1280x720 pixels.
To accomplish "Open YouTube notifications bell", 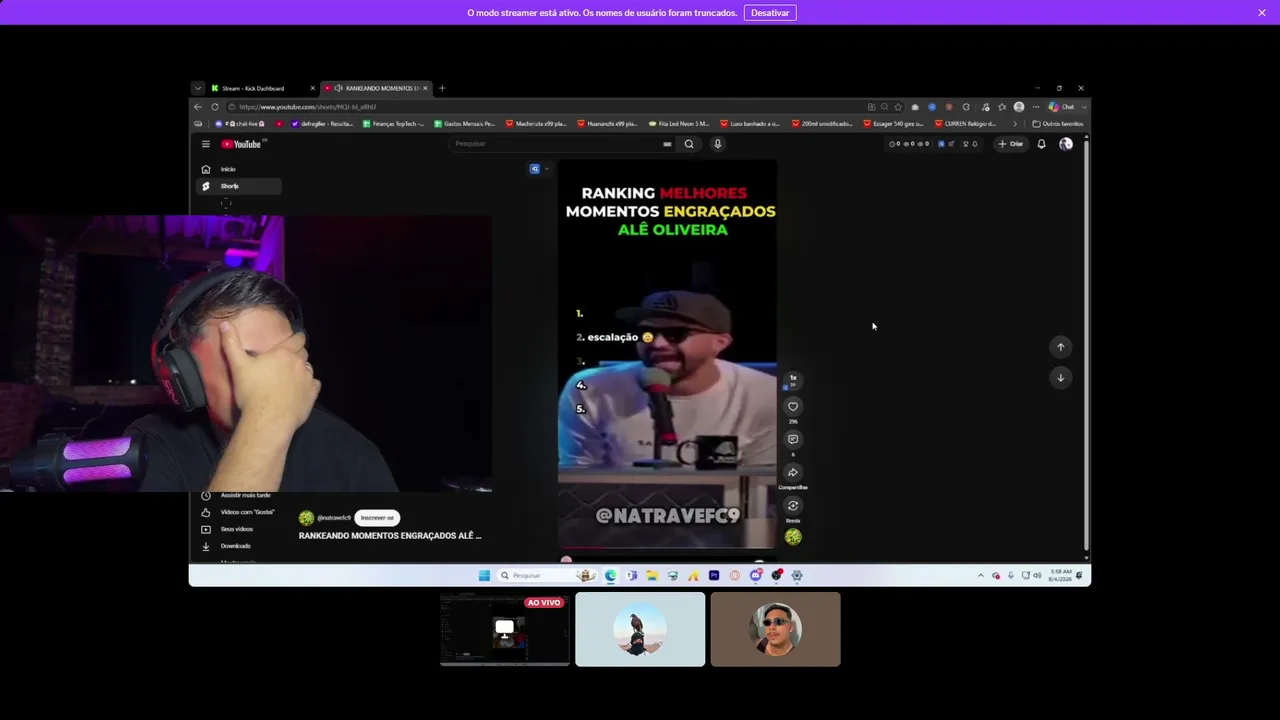I will [x=1041, y=144].
